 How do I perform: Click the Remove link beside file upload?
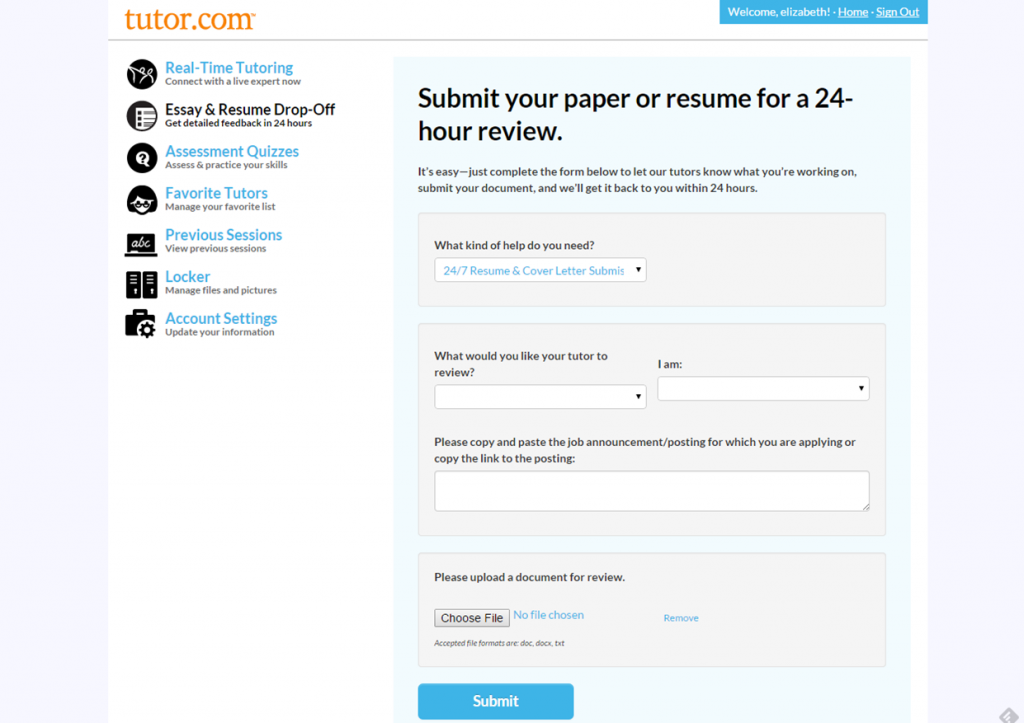coord(681,618)
